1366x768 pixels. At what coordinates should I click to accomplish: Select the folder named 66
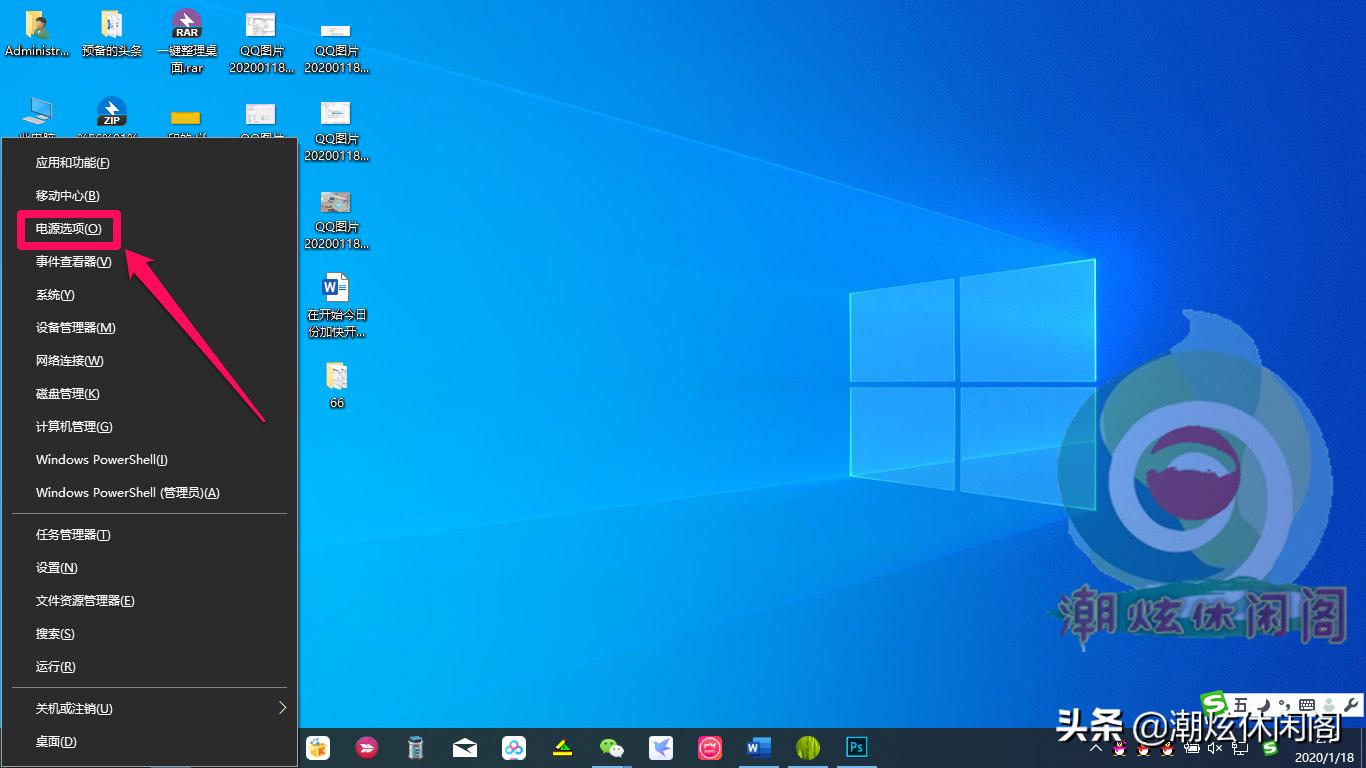tap(337, 385)
